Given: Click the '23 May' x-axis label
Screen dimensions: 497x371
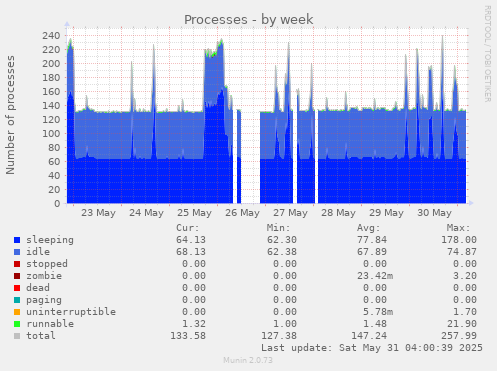Looking at the screenshot, I should [x=98, y=213].
